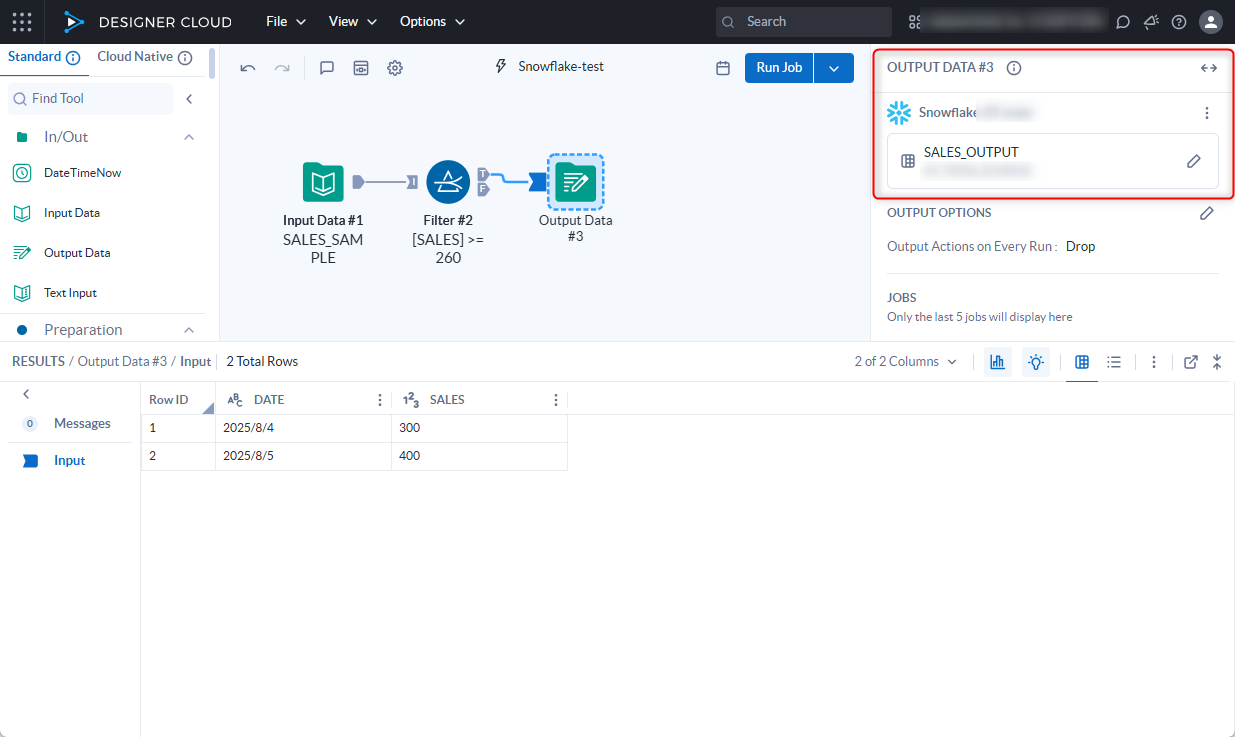Collapse the results panel icon
Screen dimensions: 1235x737
pos(1217,362)
